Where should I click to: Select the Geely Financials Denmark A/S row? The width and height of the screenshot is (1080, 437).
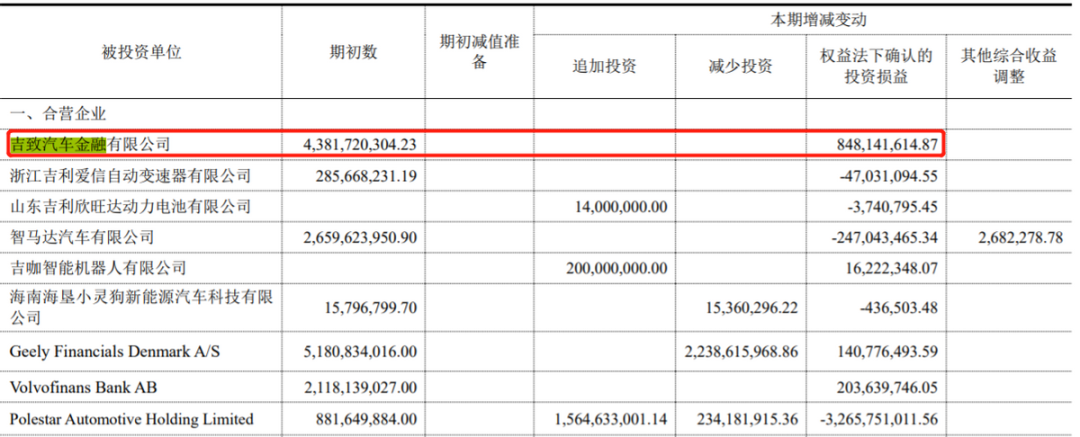click(x=540, y=352)
